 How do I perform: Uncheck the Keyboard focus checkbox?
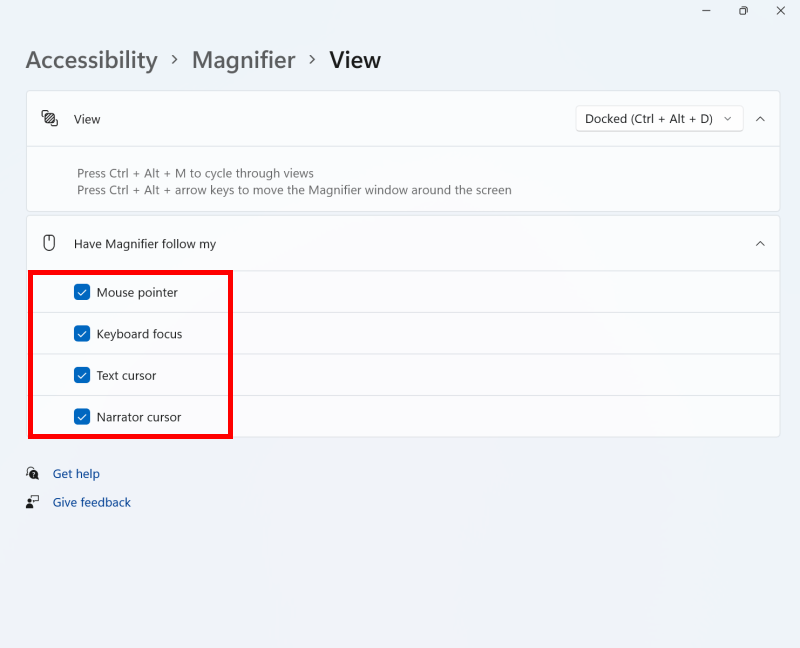tap(82, 334)
